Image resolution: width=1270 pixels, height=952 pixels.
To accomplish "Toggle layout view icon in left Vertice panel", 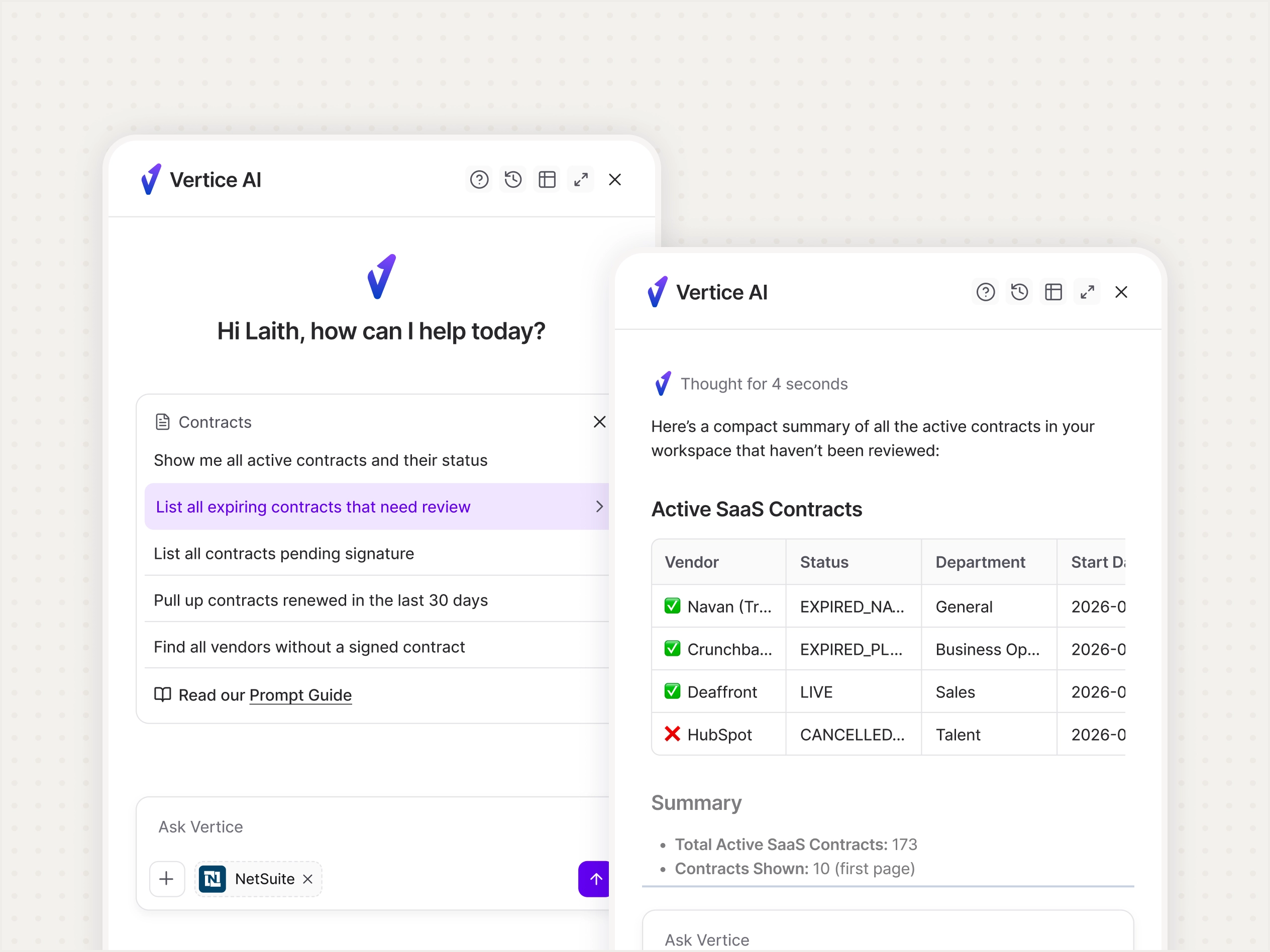I will pos(547,180).
